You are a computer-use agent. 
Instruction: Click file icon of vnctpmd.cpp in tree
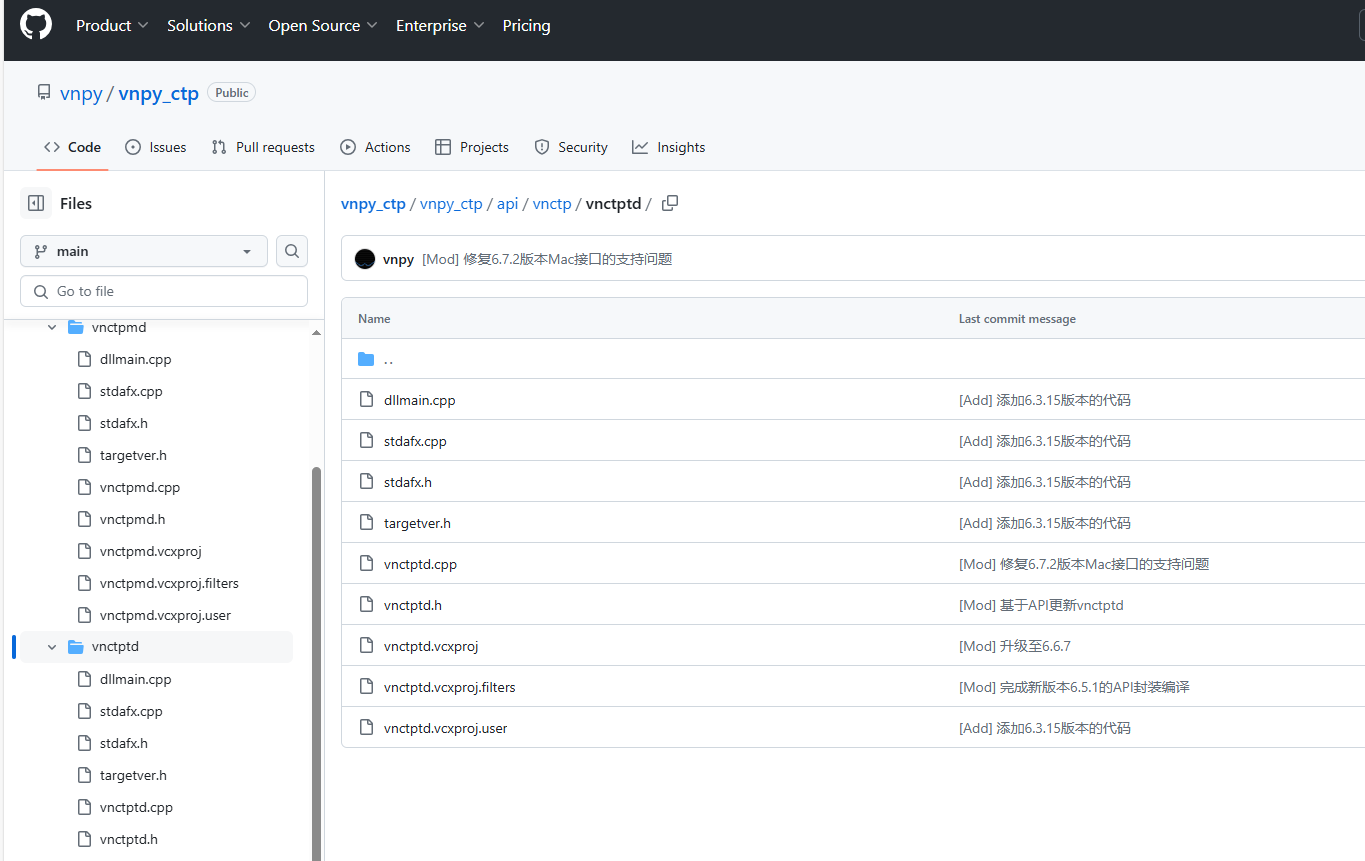coord(84,487)
